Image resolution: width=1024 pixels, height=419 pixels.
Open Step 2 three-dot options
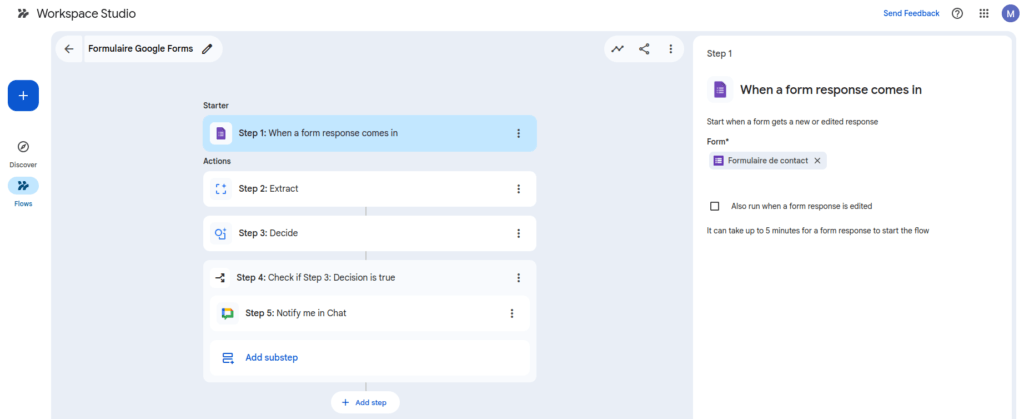(519, 189)
